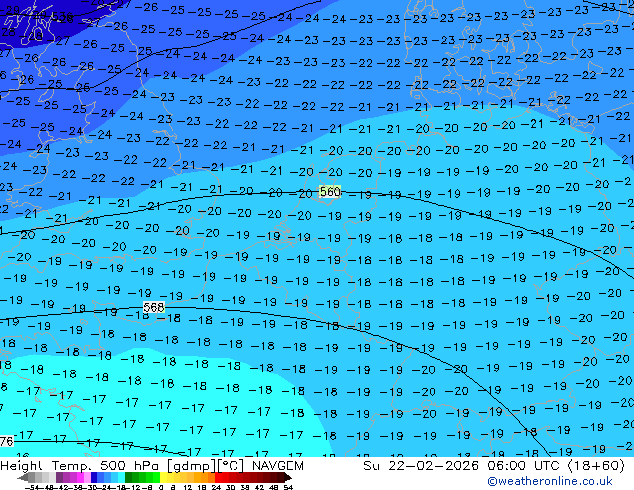Pick the bright red legend swatch at 24
Viewport: 634px width, 490px height.
(x=218, y=477)
